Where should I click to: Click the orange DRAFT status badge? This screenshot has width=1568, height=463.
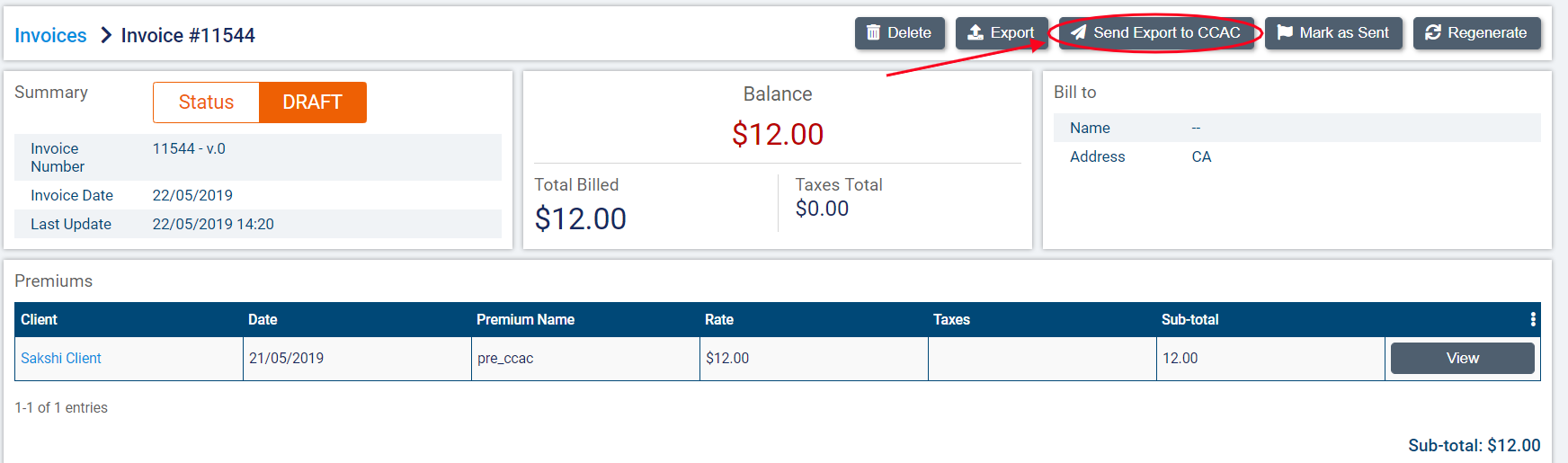pos(312,102)
